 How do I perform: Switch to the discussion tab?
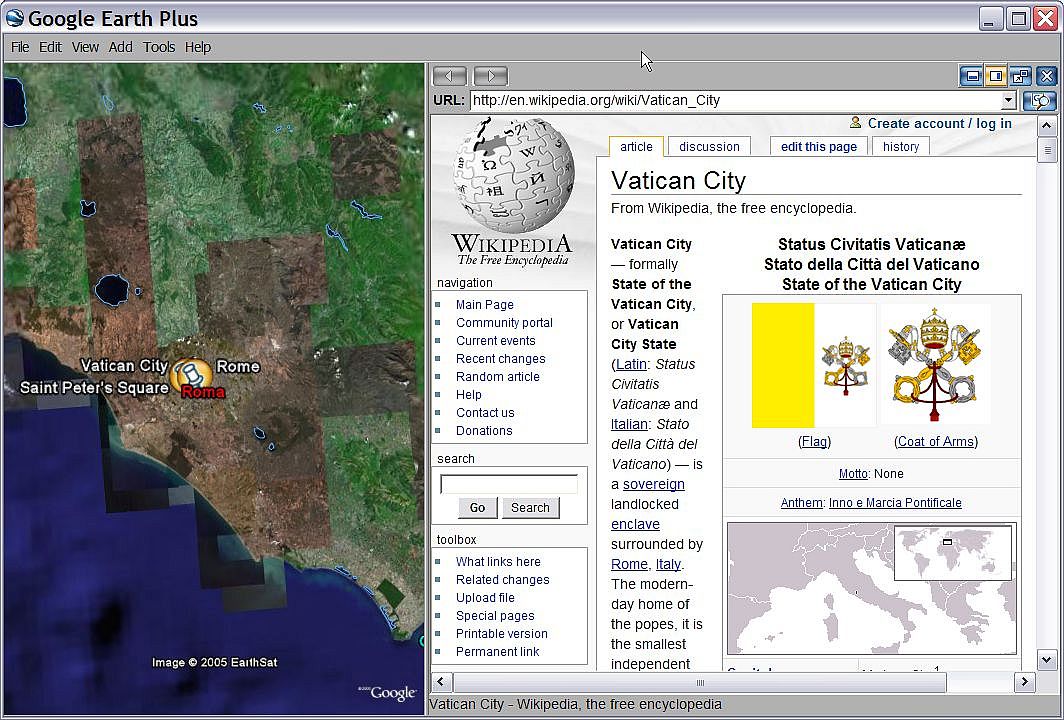click(x=709, y=147)
